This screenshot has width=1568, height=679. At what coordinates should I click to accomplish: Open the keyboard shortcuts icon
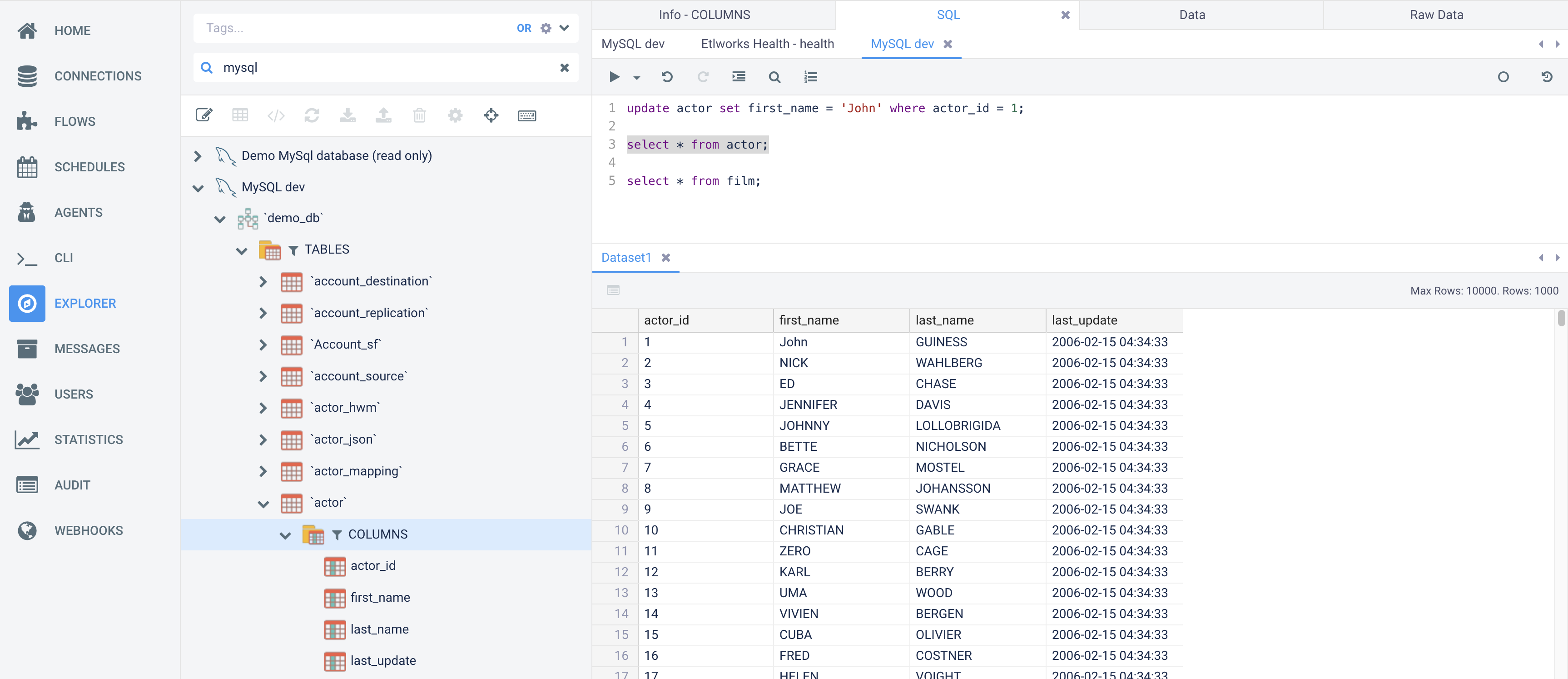pyautogui.click(x=527, y=116)
